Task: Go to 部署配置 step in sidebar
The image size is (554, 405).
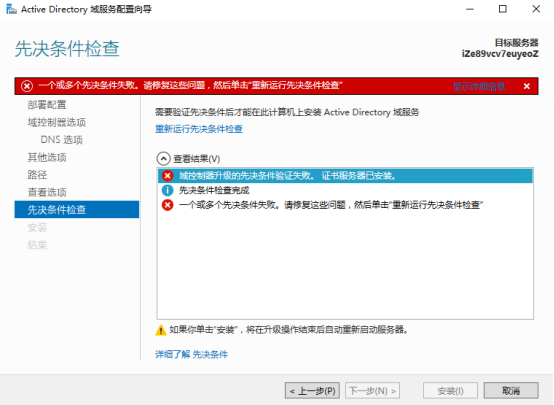Action: [x=47, y=105]
